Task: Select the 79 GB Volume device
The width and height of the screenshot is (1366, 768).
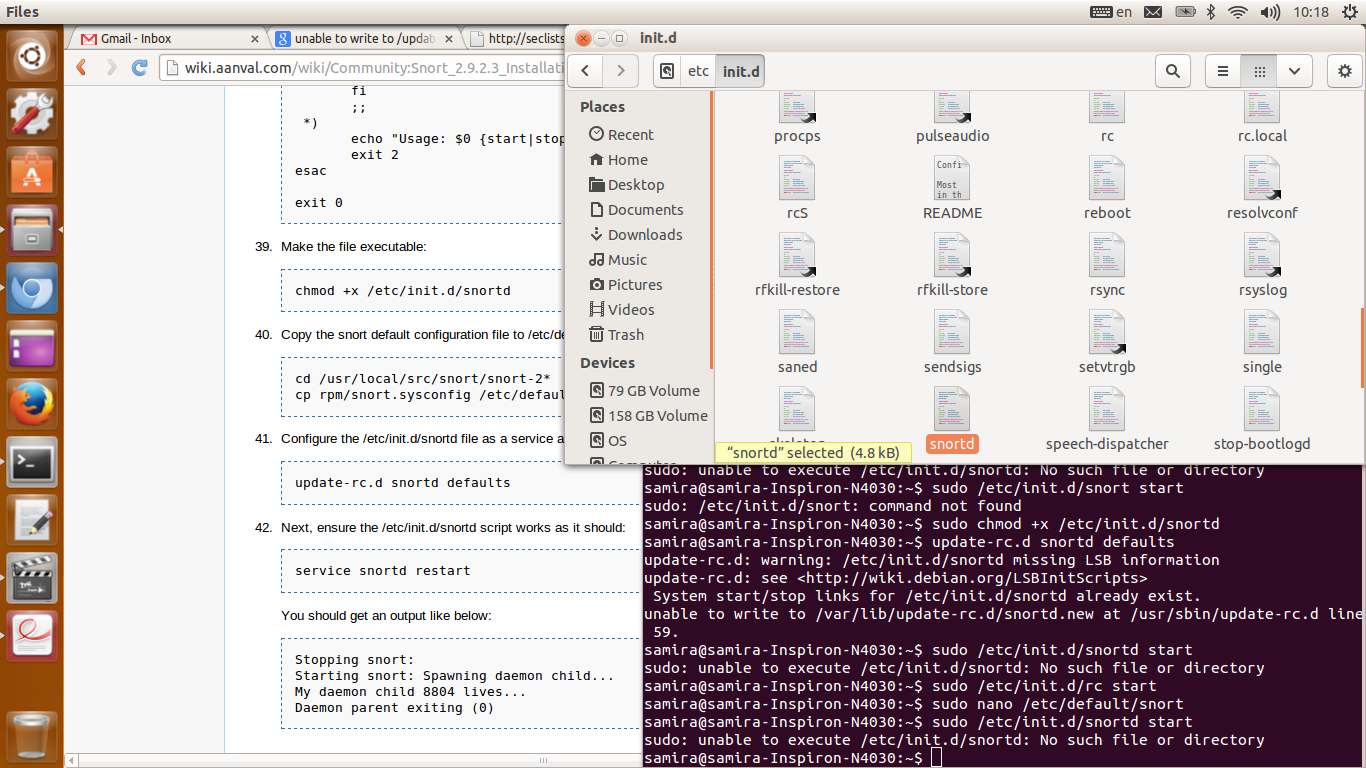Action: [x=653, y=391]
